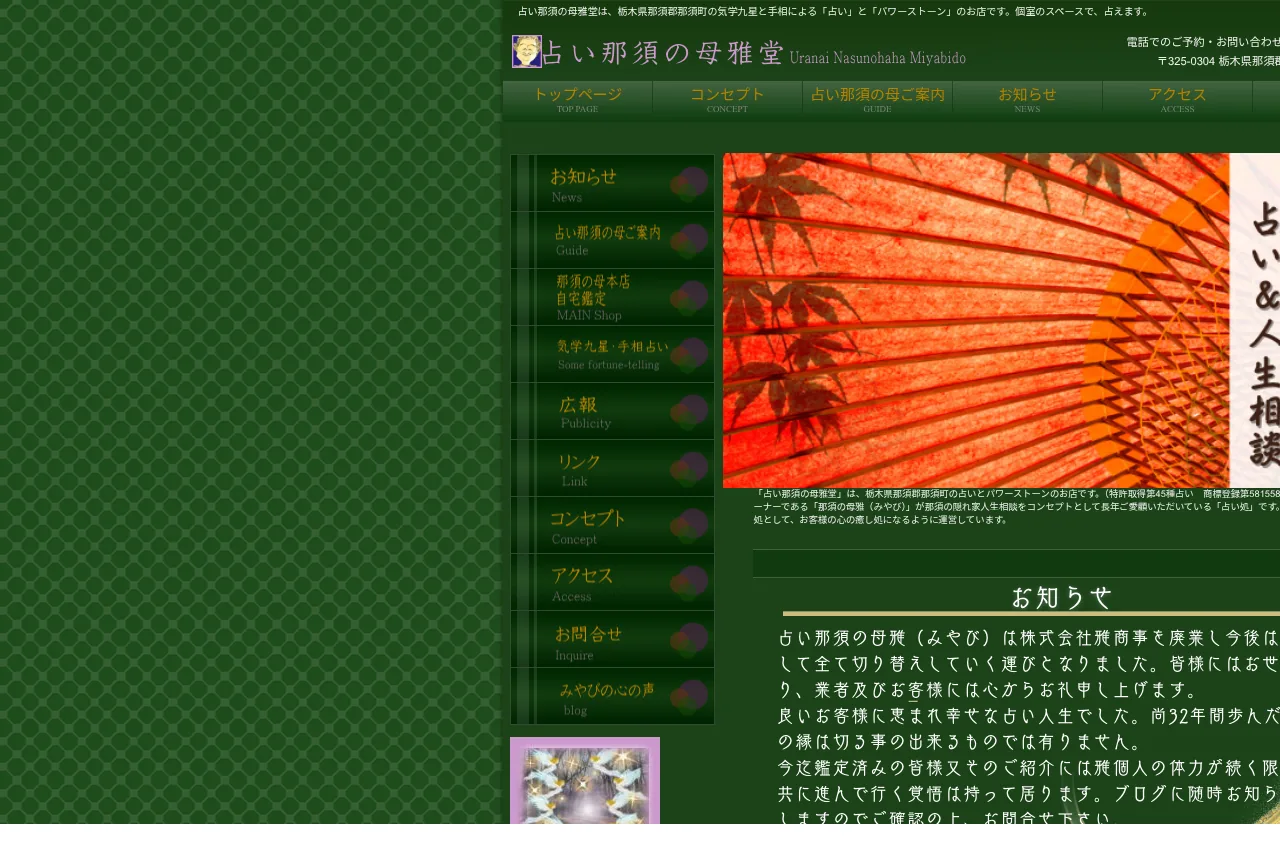The height and width of the screenshot is (860, 1280).
Task: Go to リンク Link sidebar button
Action: point(613,468)
